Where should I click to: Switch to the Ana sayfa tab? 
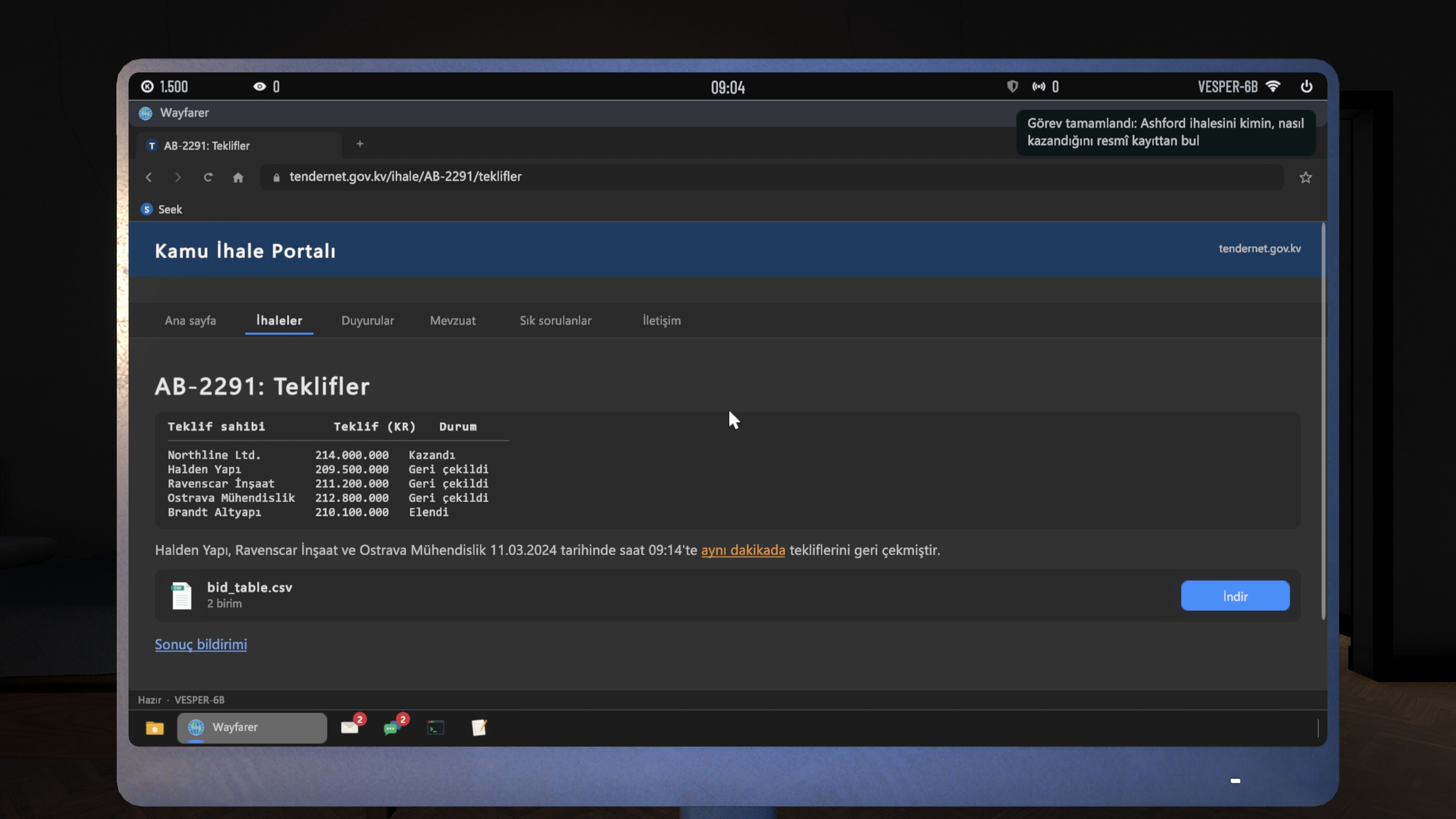pos(190,320)
